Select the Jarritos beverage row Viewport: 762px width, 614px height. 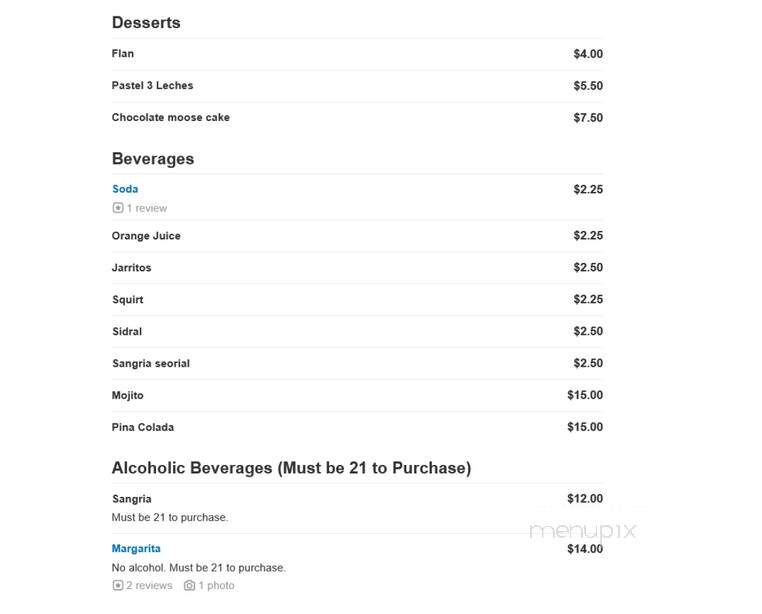[x=357, y=268]
